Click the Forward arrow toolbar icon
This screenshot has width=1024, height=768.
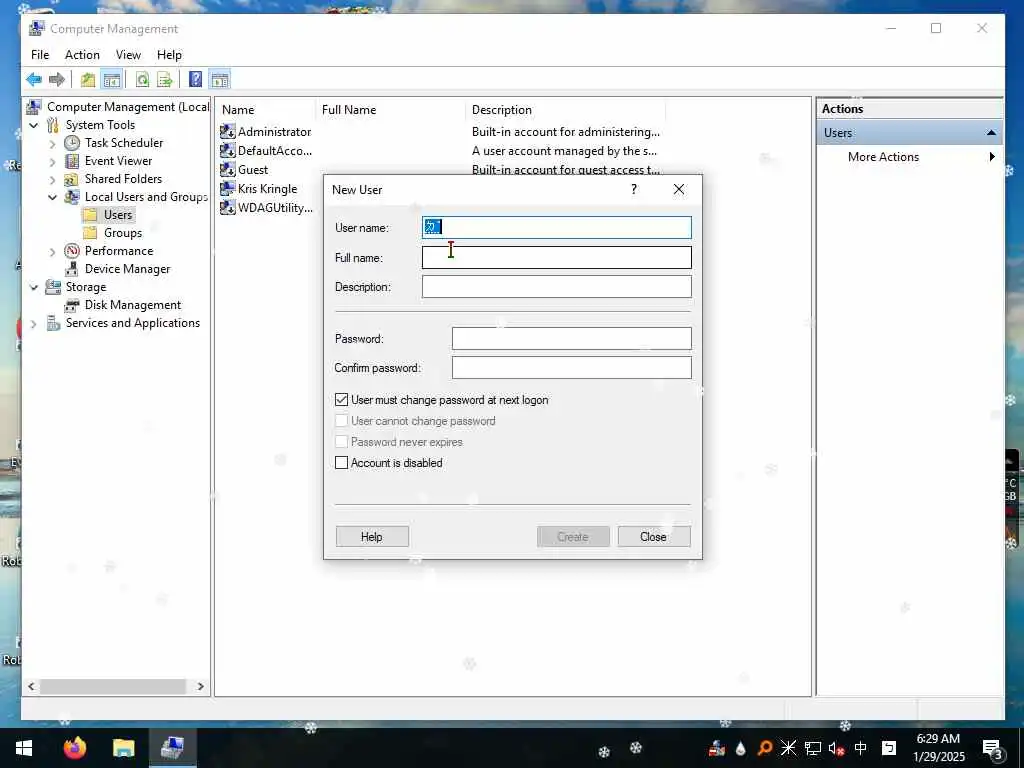pos(57,80)
